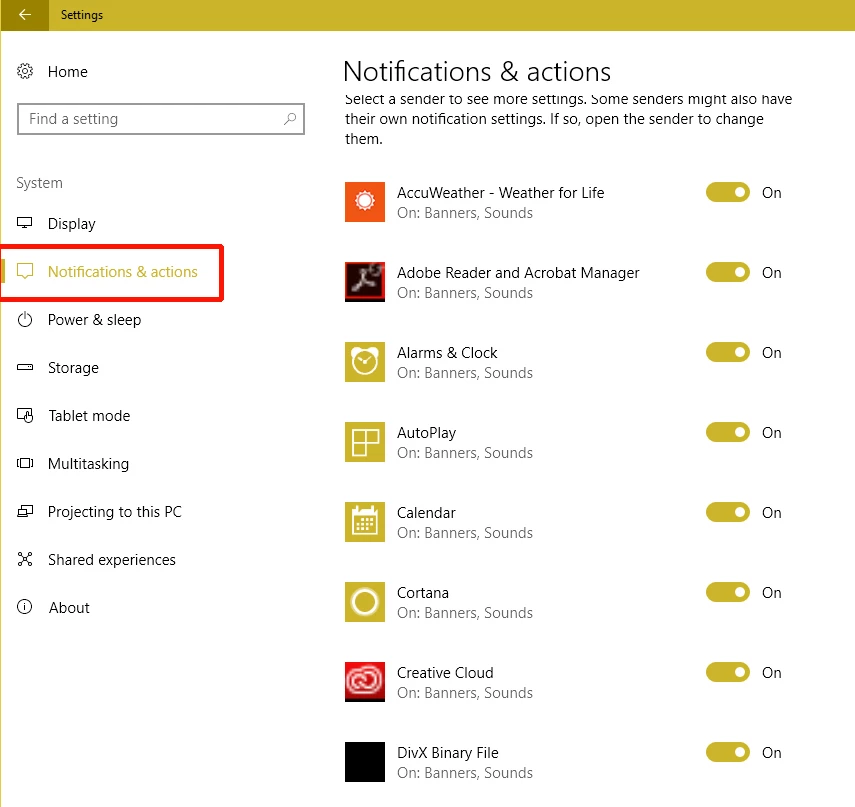
Task: Click the AccuWeather orange sun icon
Action: coord(365,202)
